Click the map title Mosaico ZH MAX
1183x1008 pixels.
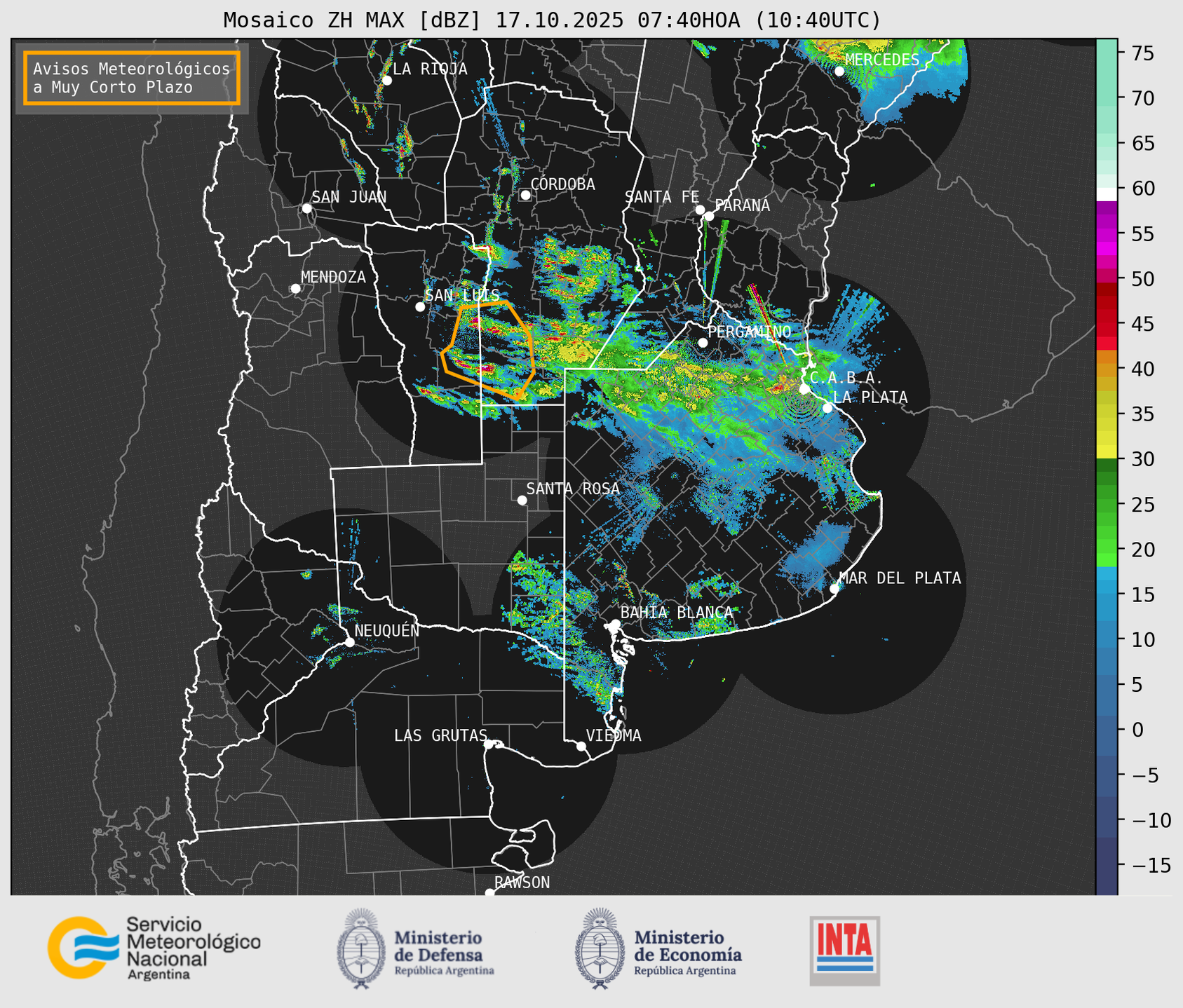tap(317, 20)
